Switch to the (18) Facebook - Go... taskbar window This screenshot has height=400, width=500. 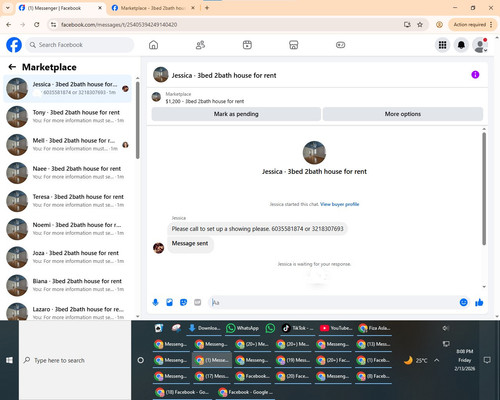click(x=182, y=392)
